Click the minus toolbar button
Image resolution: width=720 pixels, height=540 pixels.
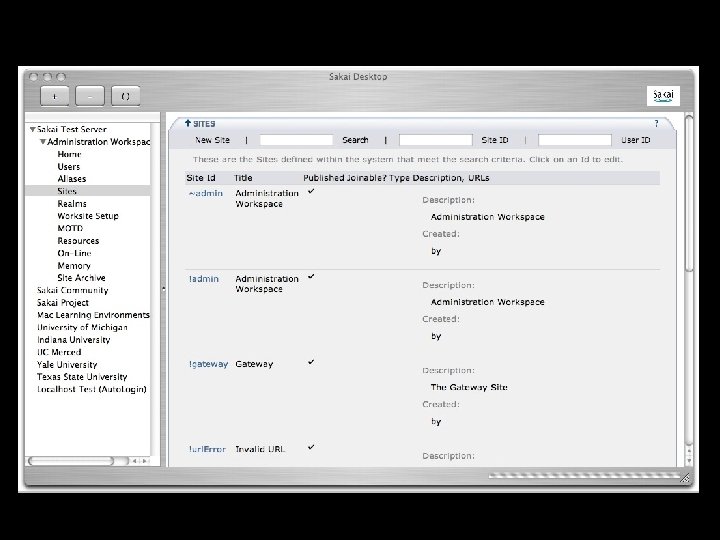[90, 96]
